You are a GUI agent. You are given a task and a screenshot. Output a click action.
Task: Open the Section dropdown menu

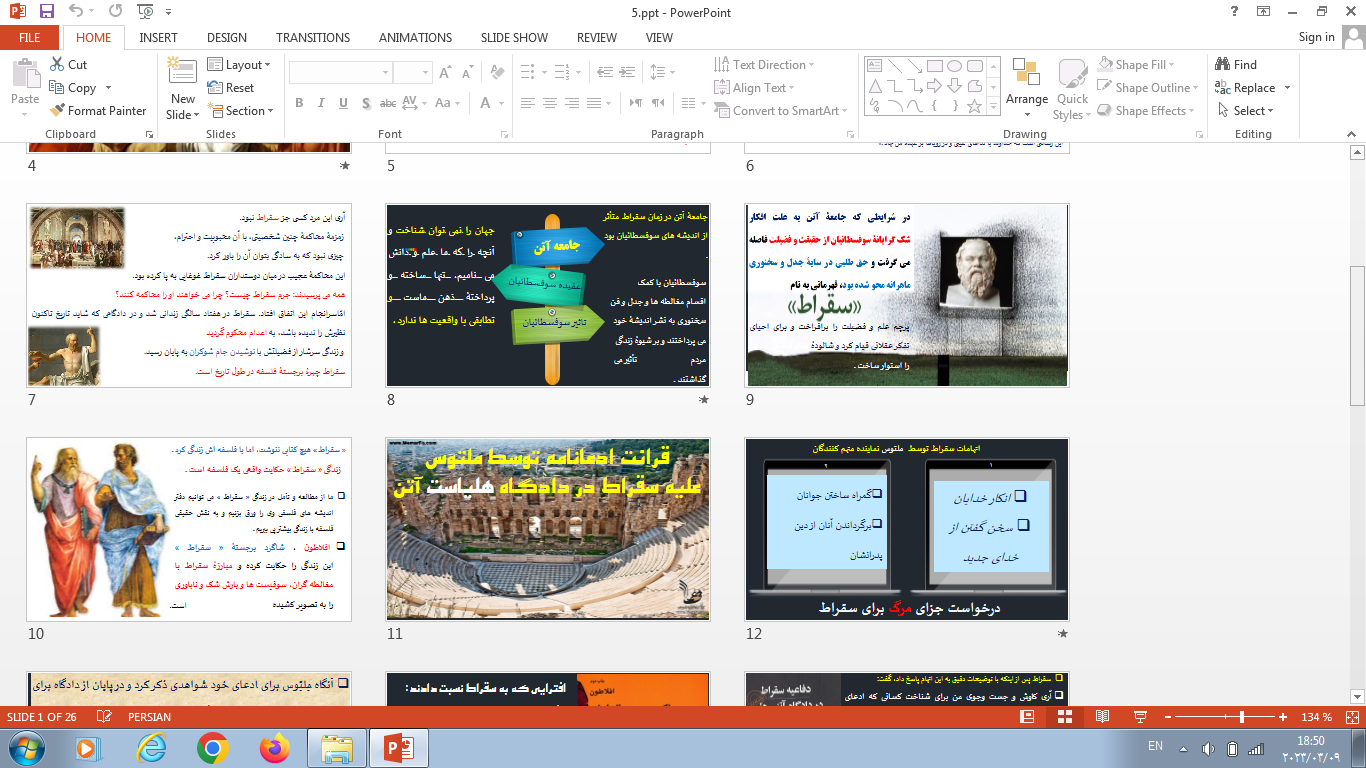[240, 111]
